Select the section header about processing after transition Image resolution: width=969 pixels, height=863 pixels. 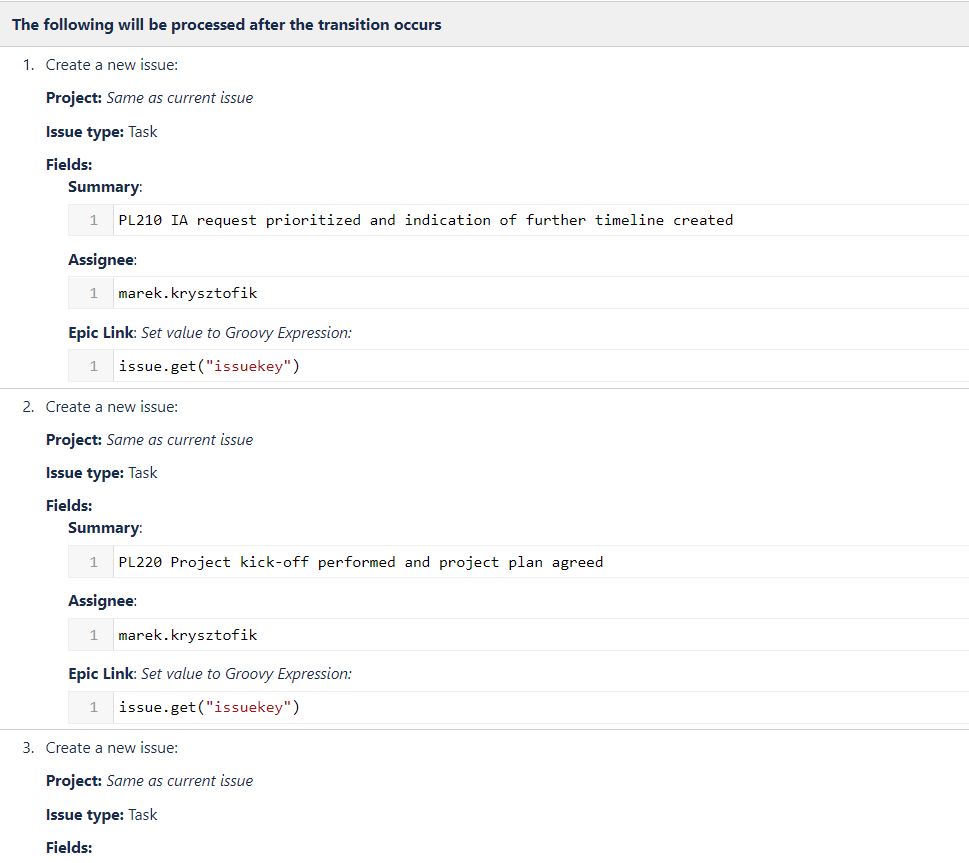[x=226, y=25]
